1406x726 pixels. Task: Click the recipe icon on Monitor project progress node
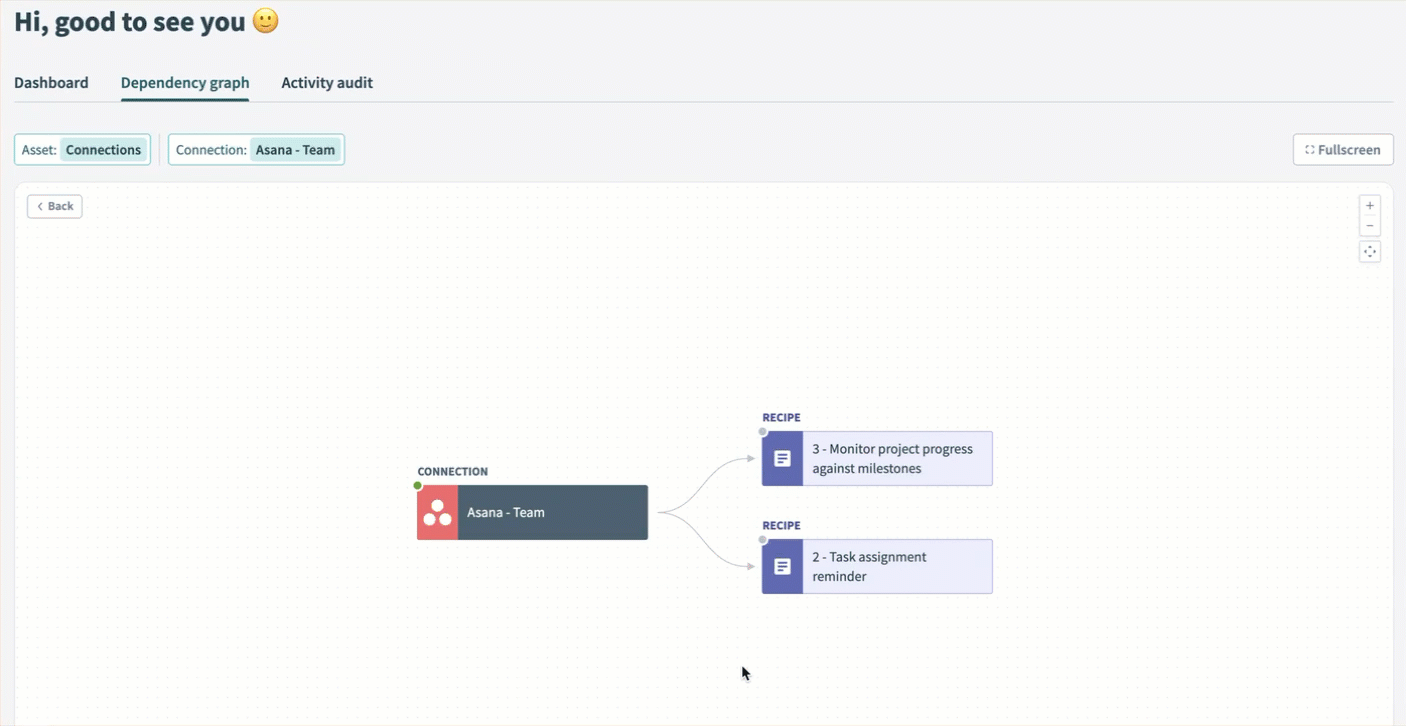[x=781, y=458]
